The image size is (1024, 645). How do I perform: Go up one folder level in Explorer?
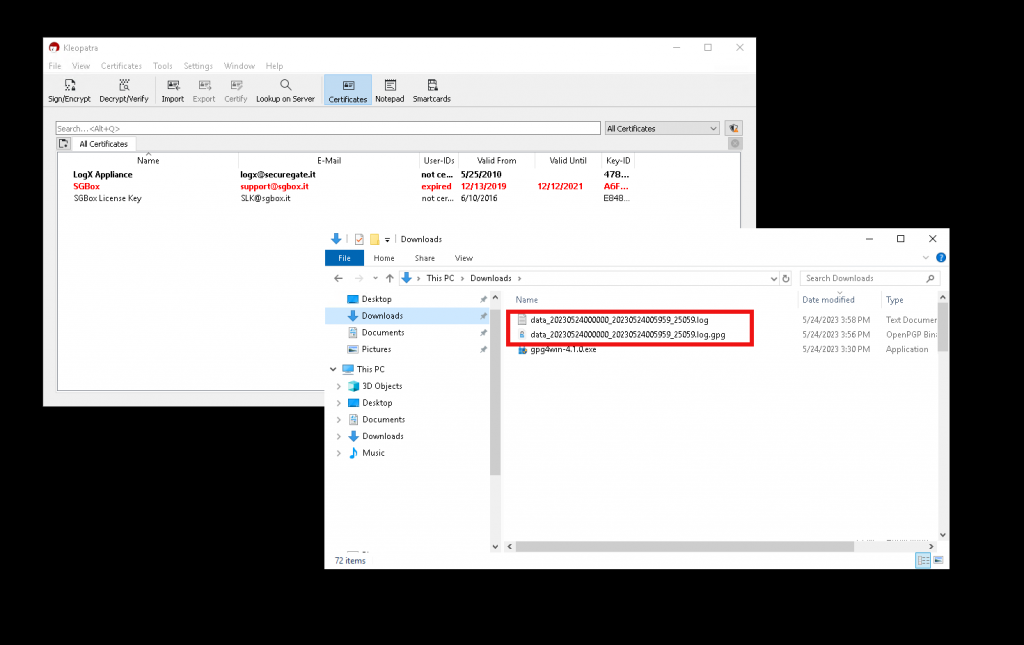coord(390,278)
